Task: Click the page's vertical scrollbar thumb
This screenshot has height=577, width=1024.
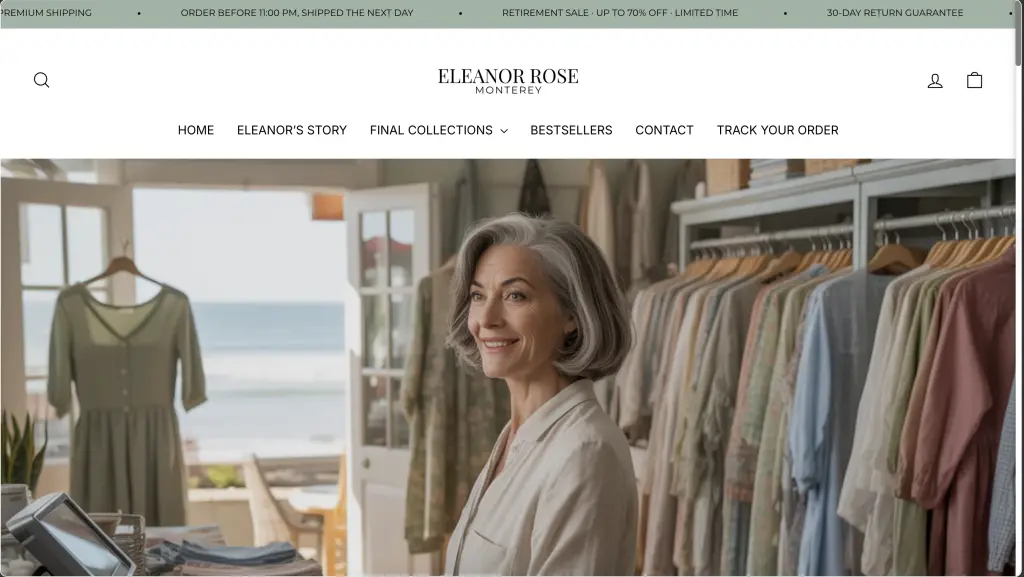Action: point(1019,33)
